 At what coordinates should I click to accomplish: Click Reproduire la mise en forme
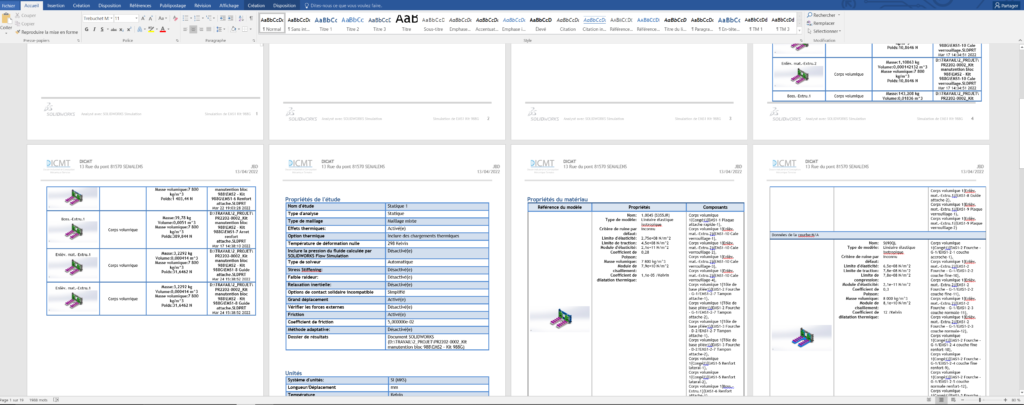[46, 32]
